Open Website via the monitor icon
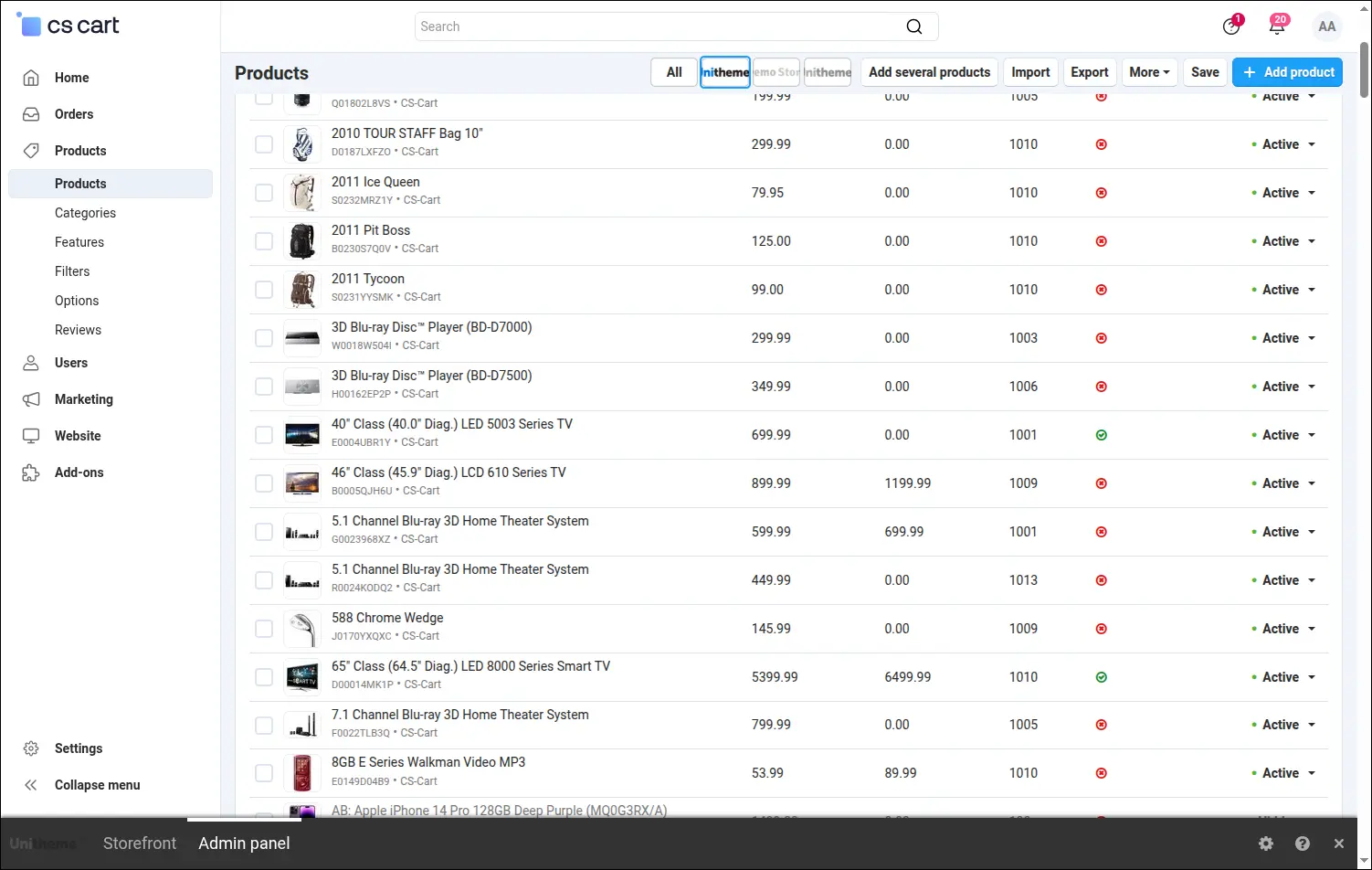Viewport: 1372px width, 870px height. tap(31, 436)
